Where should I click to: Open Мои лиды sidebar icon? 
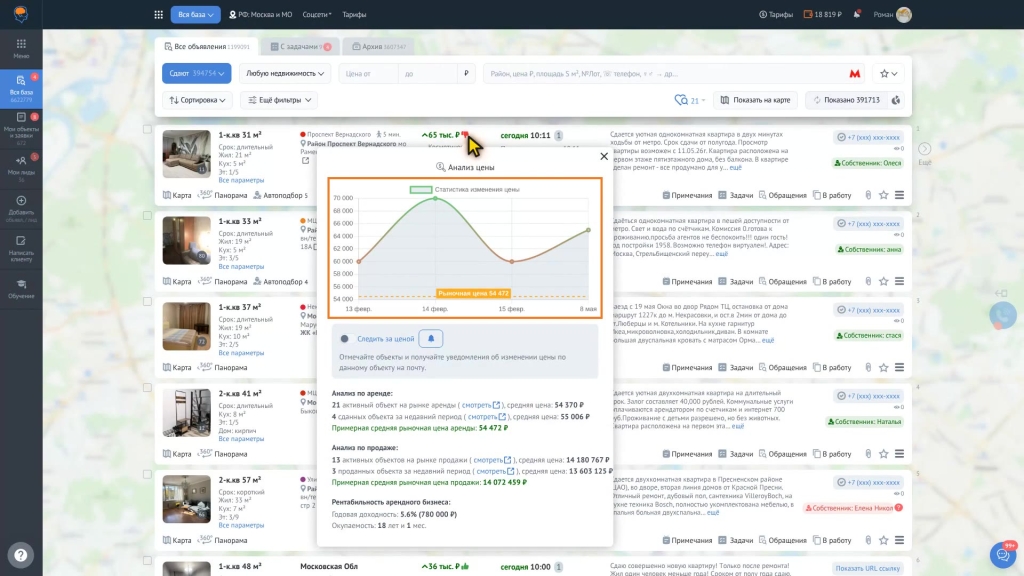point(21,167)
